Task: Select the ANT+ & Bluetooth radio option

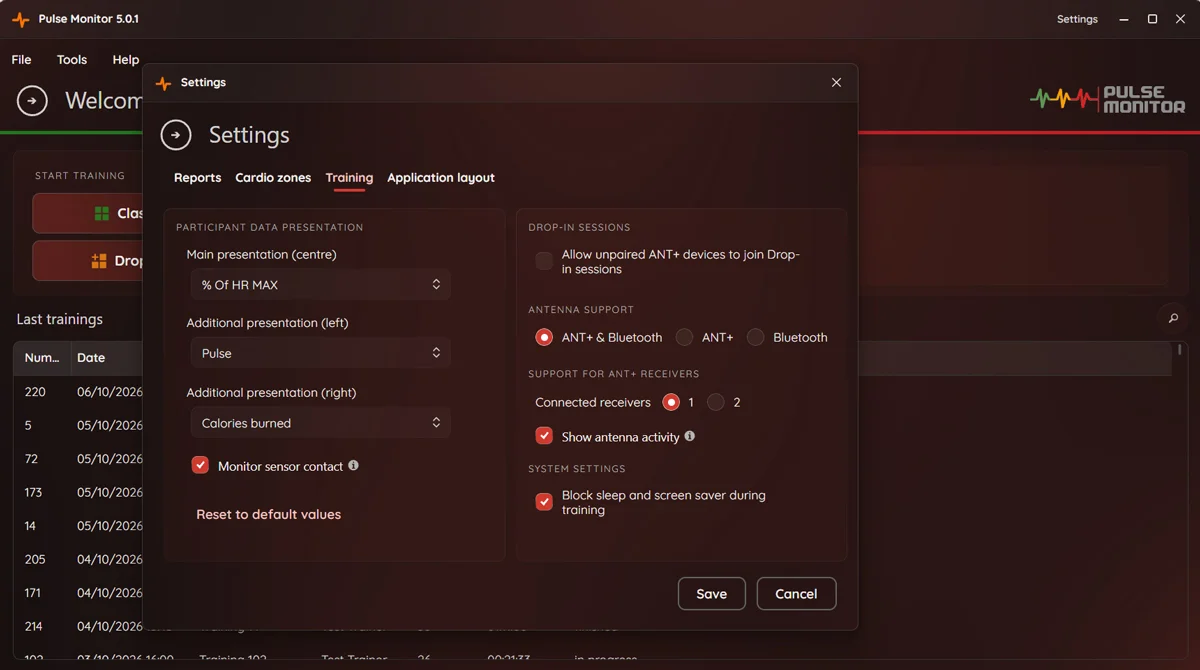Action: click(x=544, y=338)
